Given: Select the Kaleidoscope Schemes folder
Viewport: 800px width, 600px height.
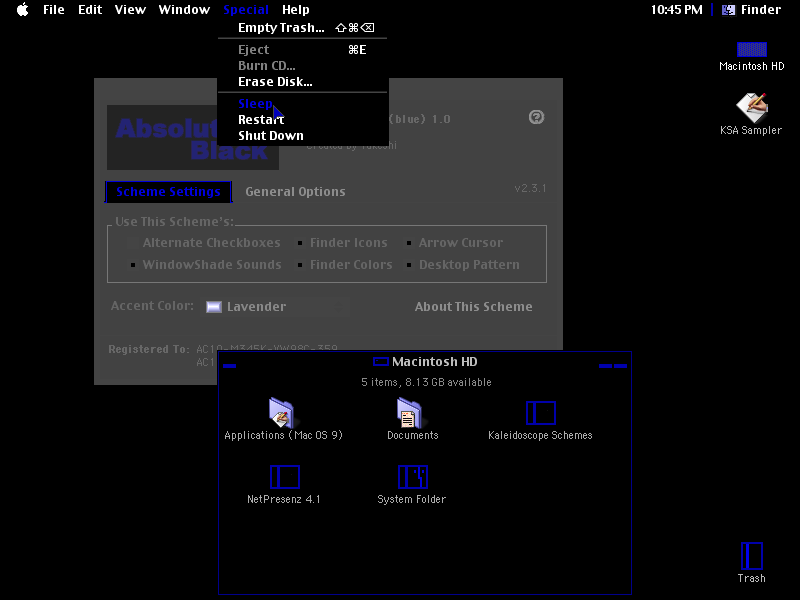Looking at the screenshot, I should pos(540,413).
